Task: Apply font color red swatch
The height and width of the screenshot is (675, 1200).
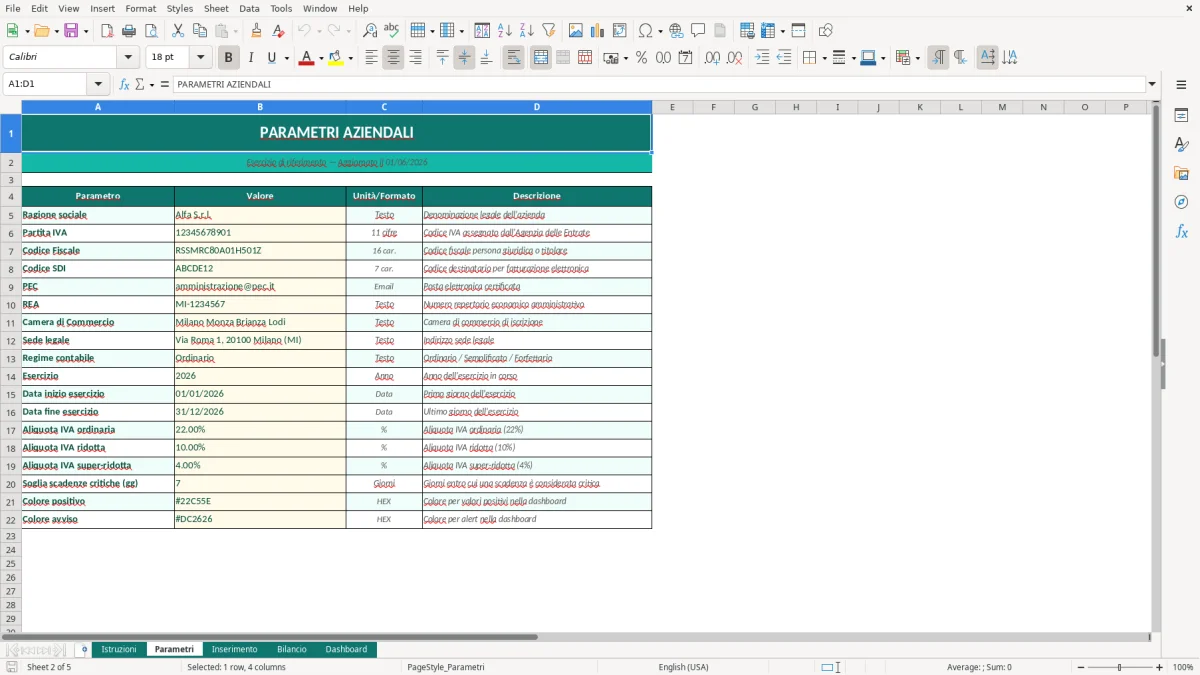Action: pos(305,58)
